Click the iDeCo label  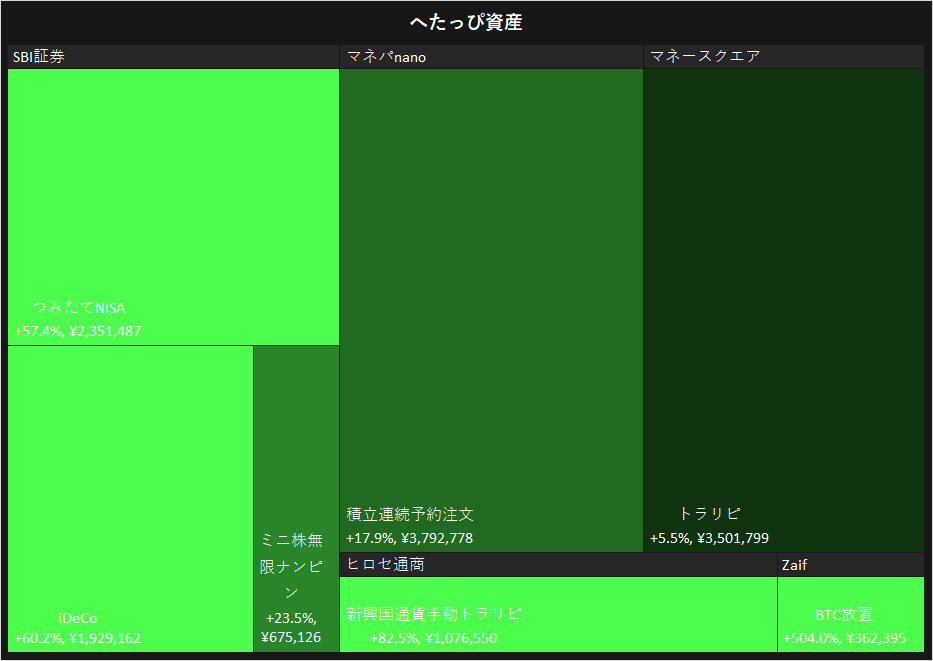coord(78,618)
